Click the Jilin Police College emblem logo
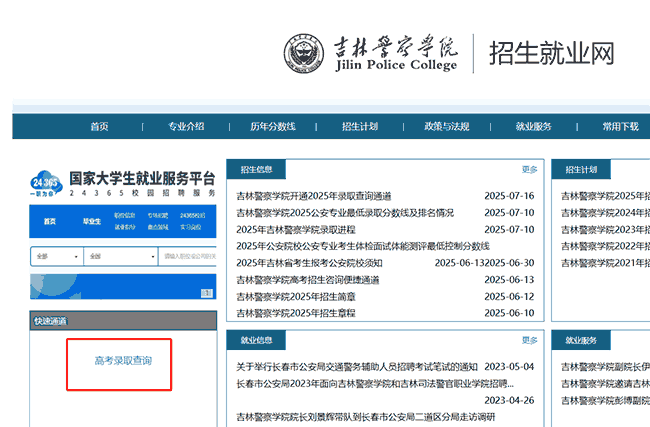Viewport: 650px width, 427px height. click(304, 54)
